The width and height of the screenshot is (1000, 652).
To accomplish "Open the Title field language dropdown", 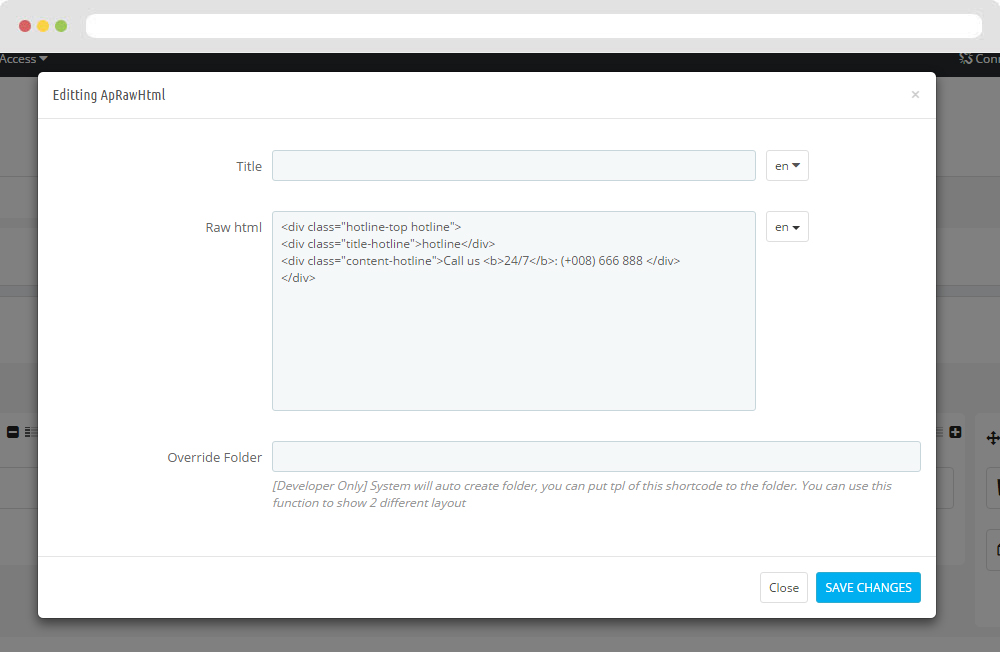I will [x=787, y=166].
